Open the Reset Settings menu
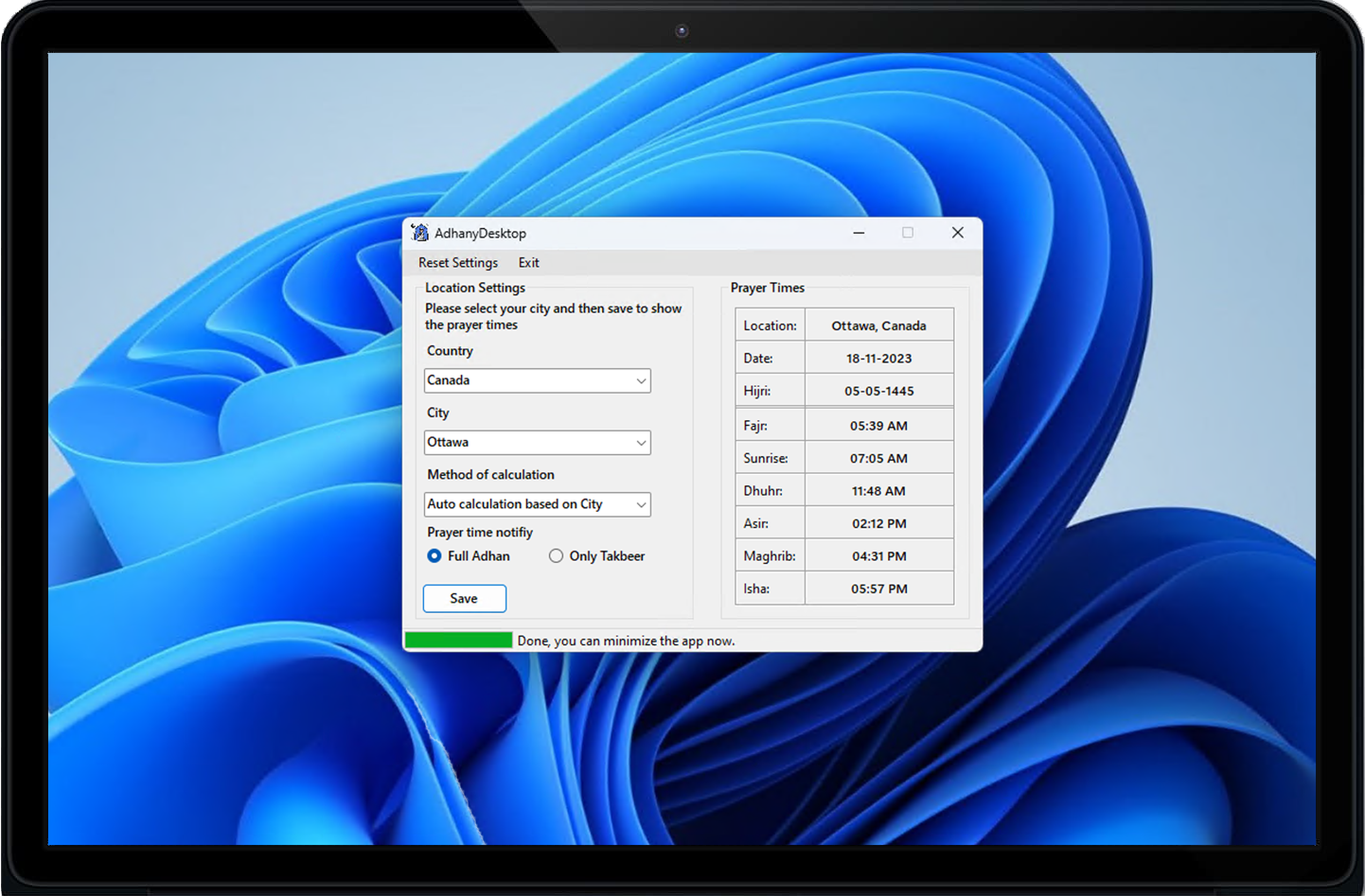 point(458,262)
